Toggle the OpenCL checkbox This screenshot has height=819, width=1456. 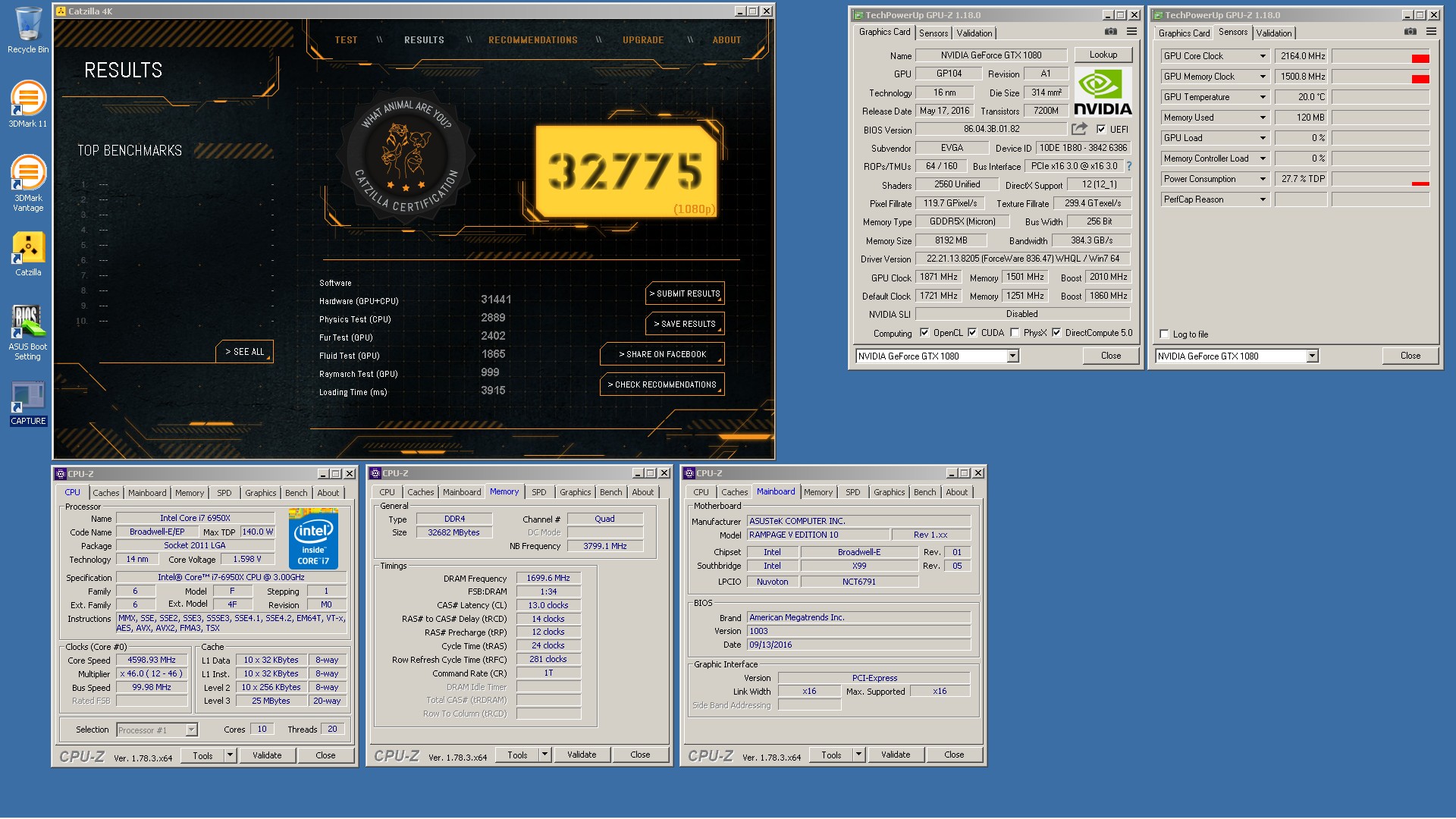tap(924, 333)
